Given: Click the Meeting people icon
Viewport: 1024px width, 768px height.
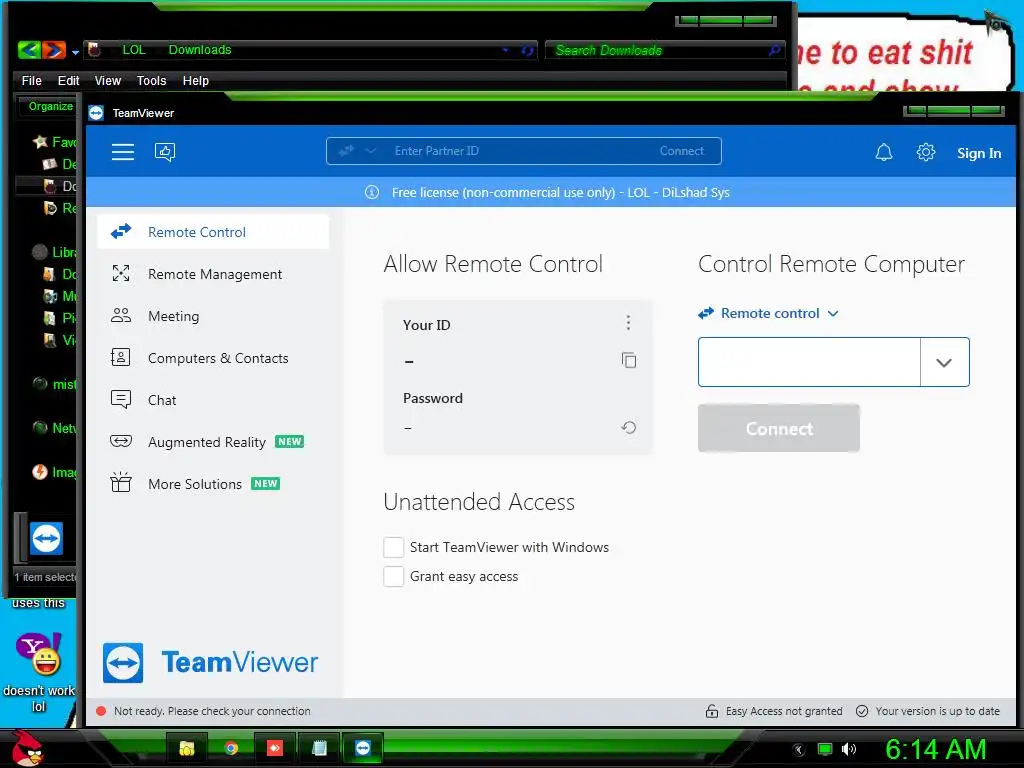Looking at the screenshot, I should pos(121,315).
